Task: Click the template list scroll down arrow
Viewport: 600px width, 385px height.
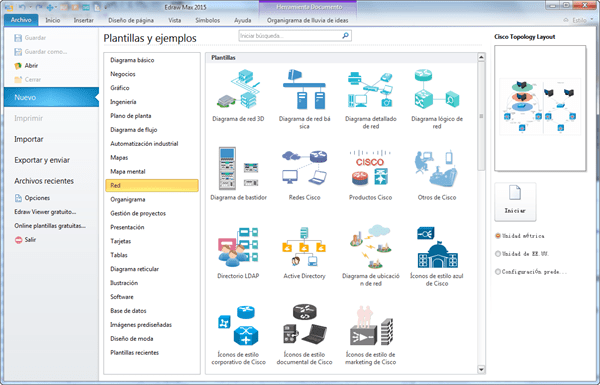Action: 481,369
